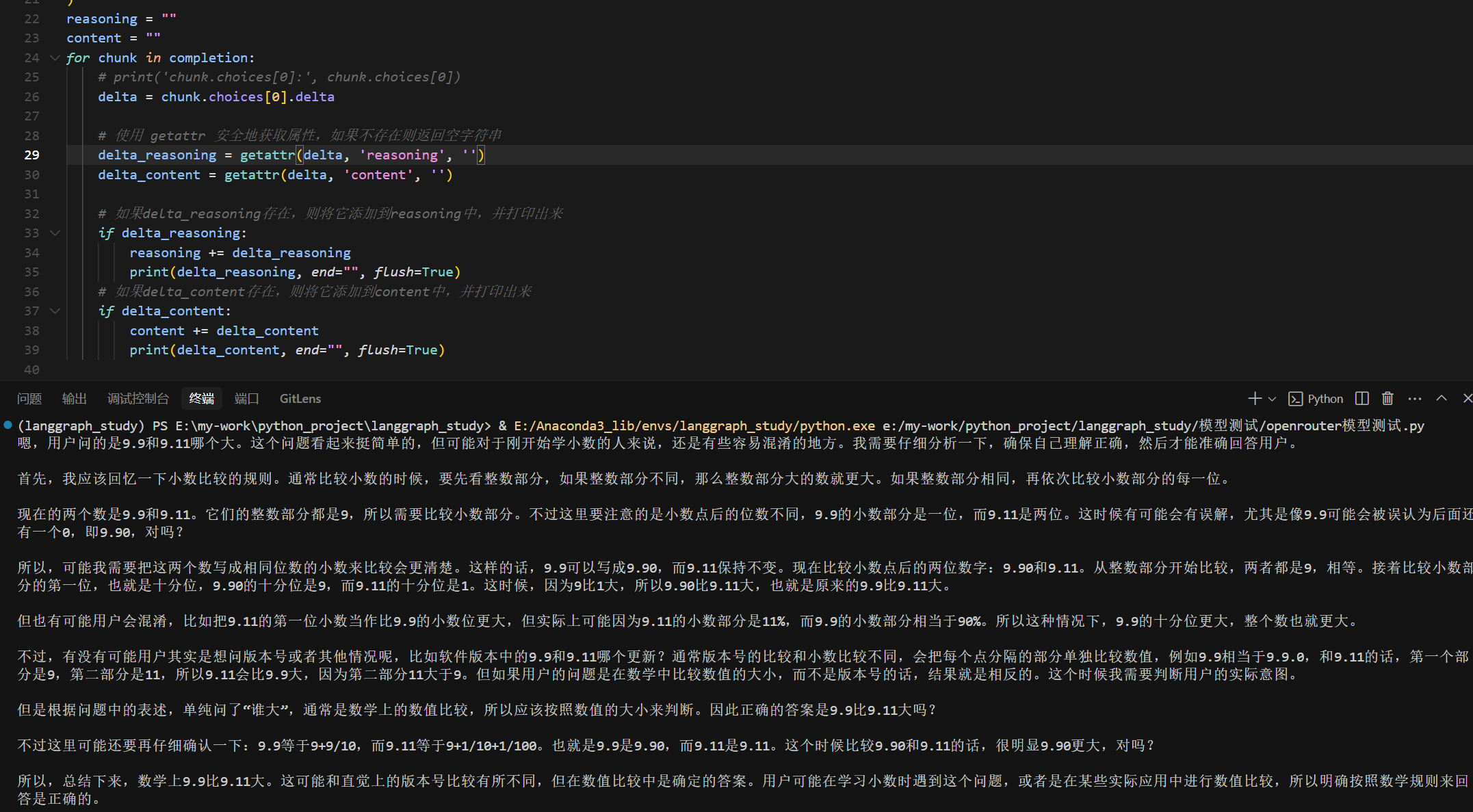Click python.exe path in the terminal command

pos(694,426)
